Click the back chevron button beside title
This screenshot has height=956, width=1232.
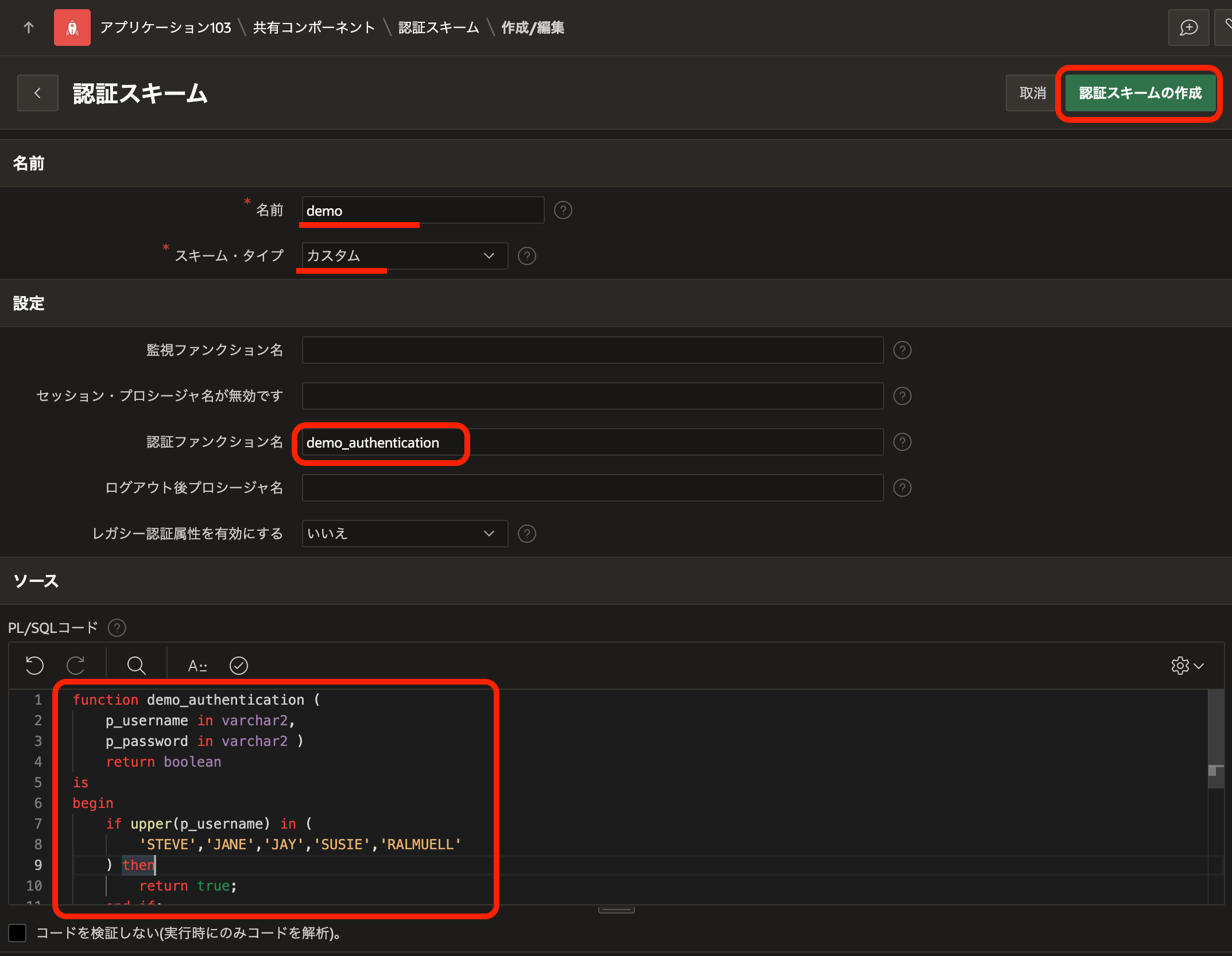click(38, 93)
